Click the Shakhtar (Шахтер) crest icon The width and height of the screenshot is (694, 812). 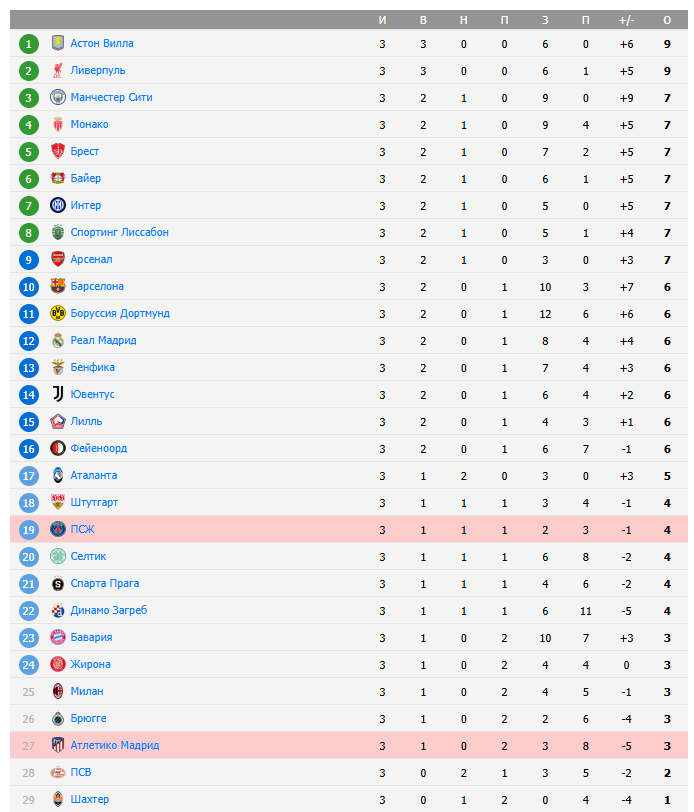(58, 799)
